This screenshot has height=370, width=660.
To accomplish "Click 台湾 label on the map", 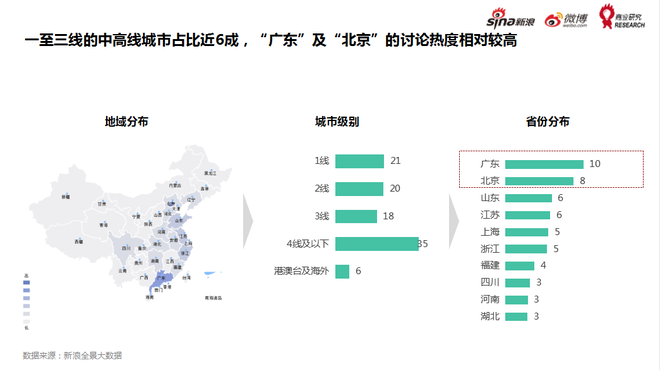I will point(186,277).
